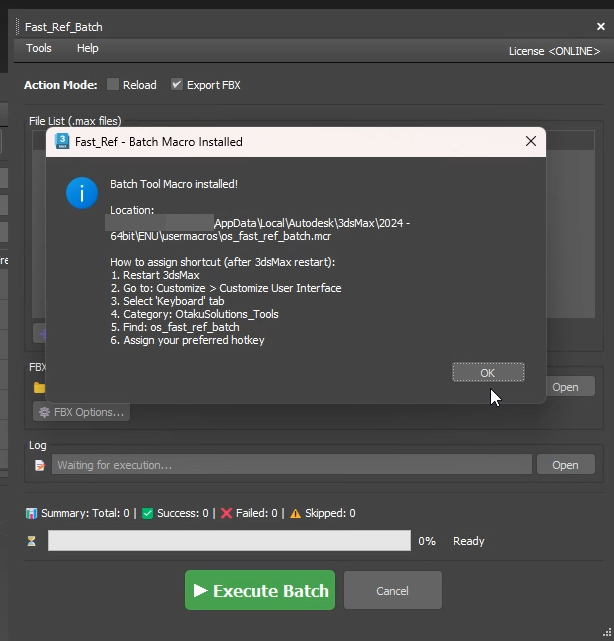Viewport: 614px width, 641px height.
Task: Click the Log file icon
Action: click(x=39, y=465)
